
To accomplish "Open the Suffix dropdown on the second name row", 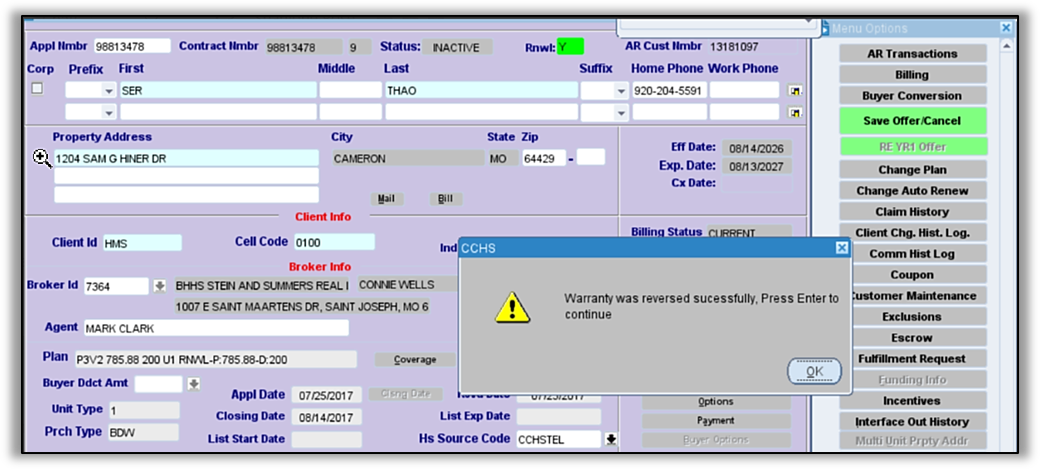I will tap(621, 112).
